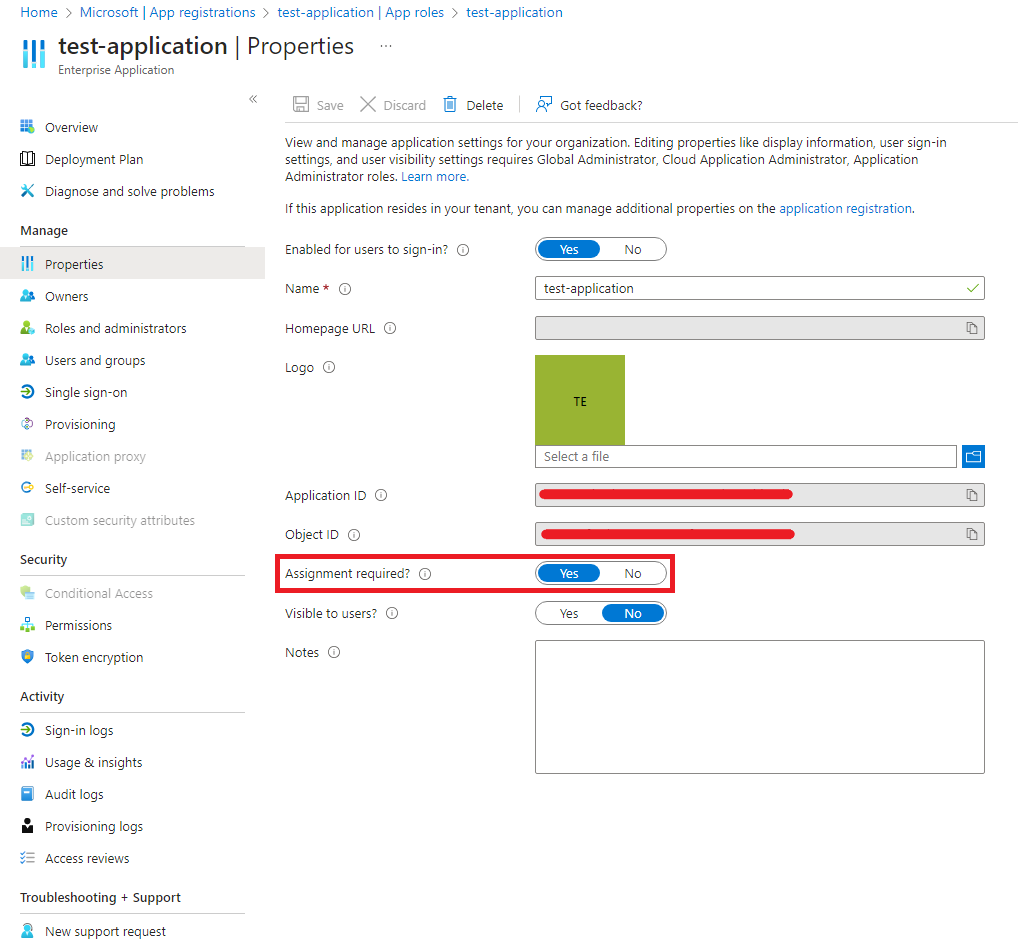Copy the Application ID to clipboard

coord(971,495)
